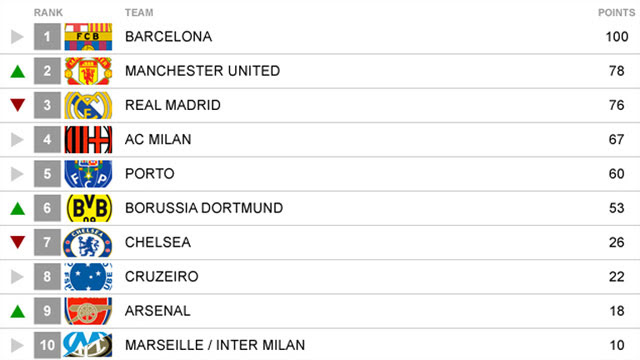
Task: Click the FC Barcelona crest logo
Action: tap(88, 37)
